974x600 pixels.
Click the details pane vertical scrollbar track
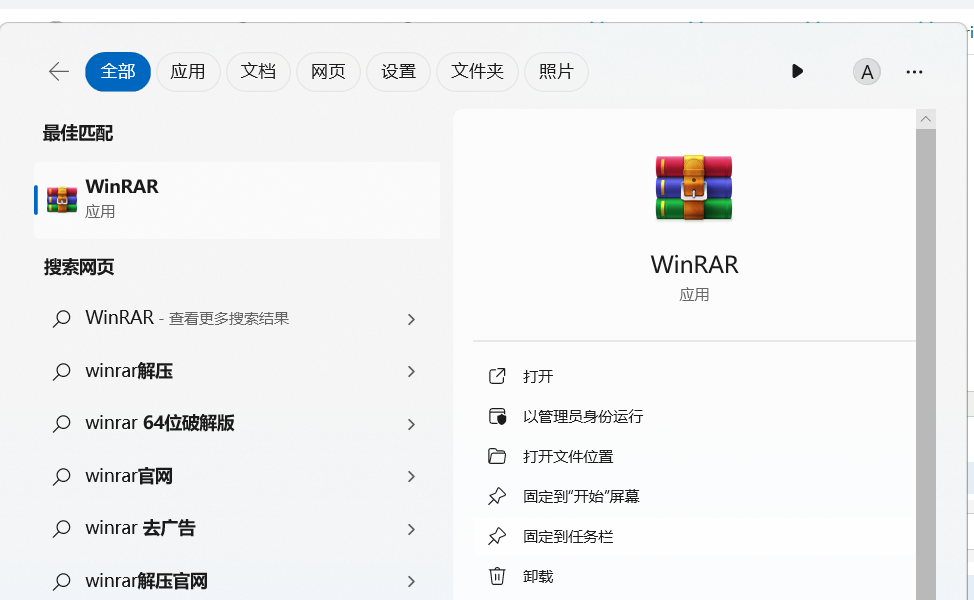(x=926, y=364)
